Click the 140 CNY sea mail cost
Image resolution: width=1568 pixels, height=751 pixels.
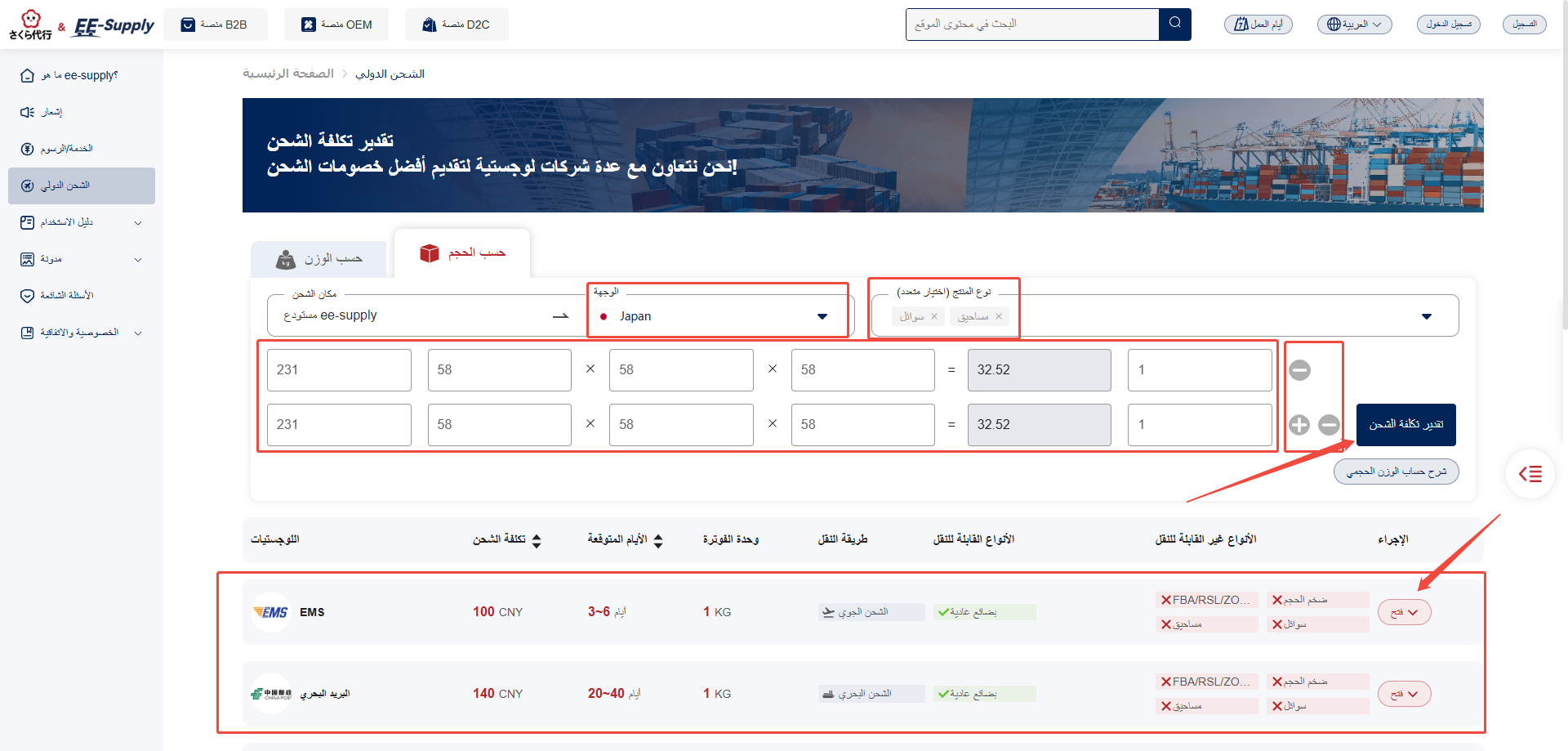coord(497,694)
